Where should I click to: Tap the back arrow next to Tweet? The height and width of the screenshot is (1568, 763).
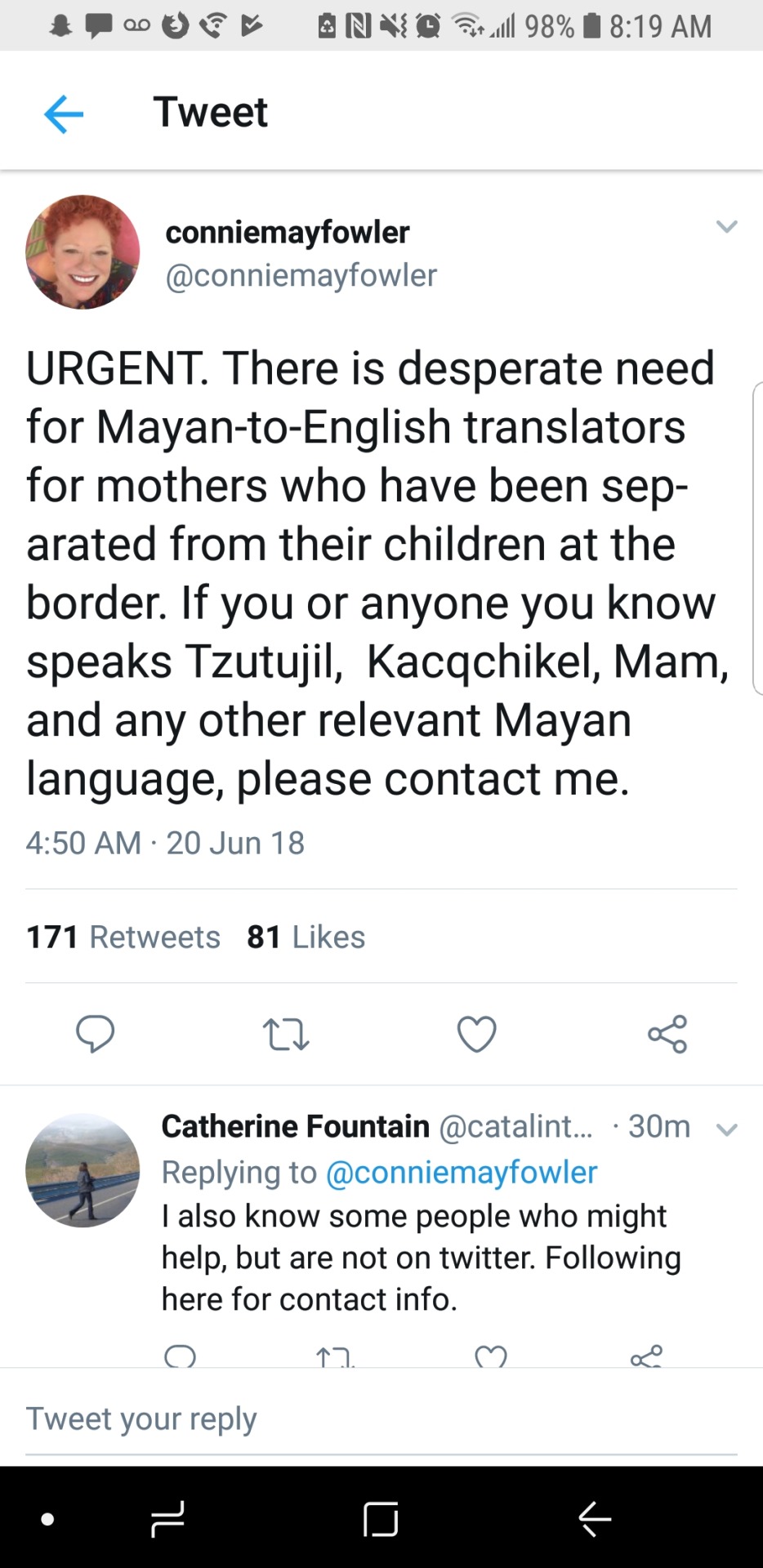pos(64,113)
